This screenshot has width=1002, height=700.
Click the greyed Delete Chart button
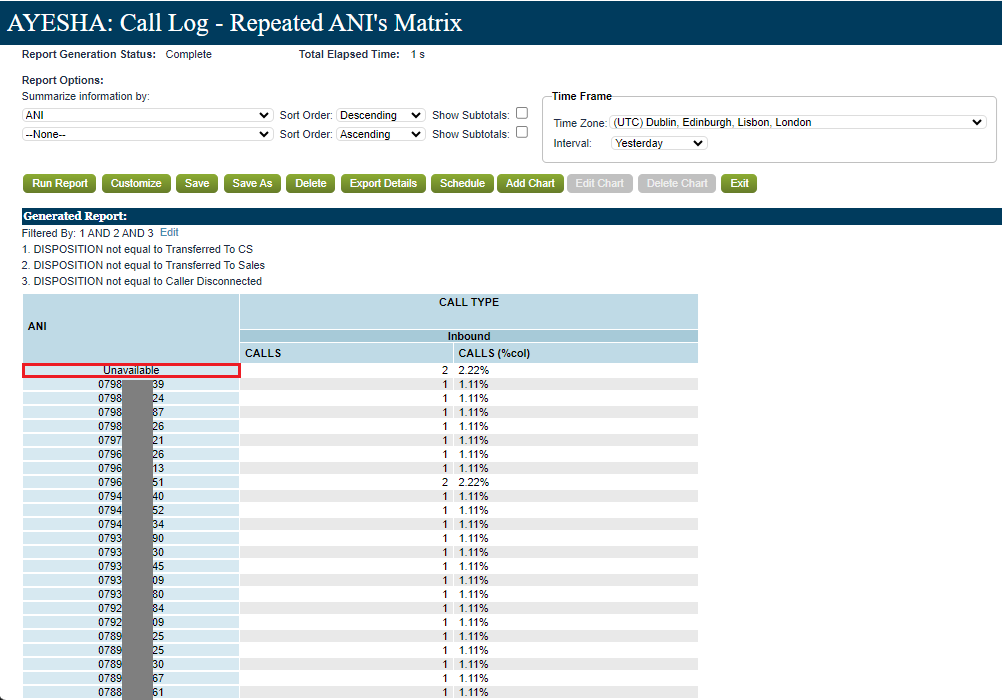[677, 183]
